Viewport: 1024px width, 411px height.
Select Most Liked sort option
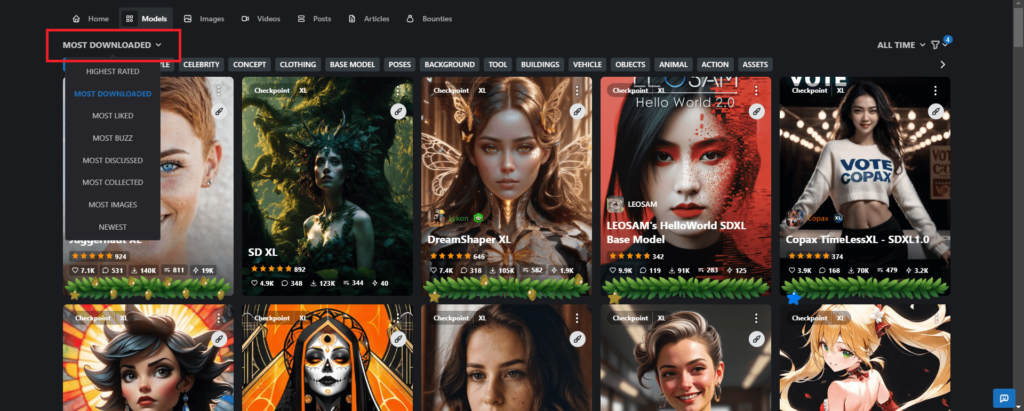pyautogui.click(x=112, y=116)
